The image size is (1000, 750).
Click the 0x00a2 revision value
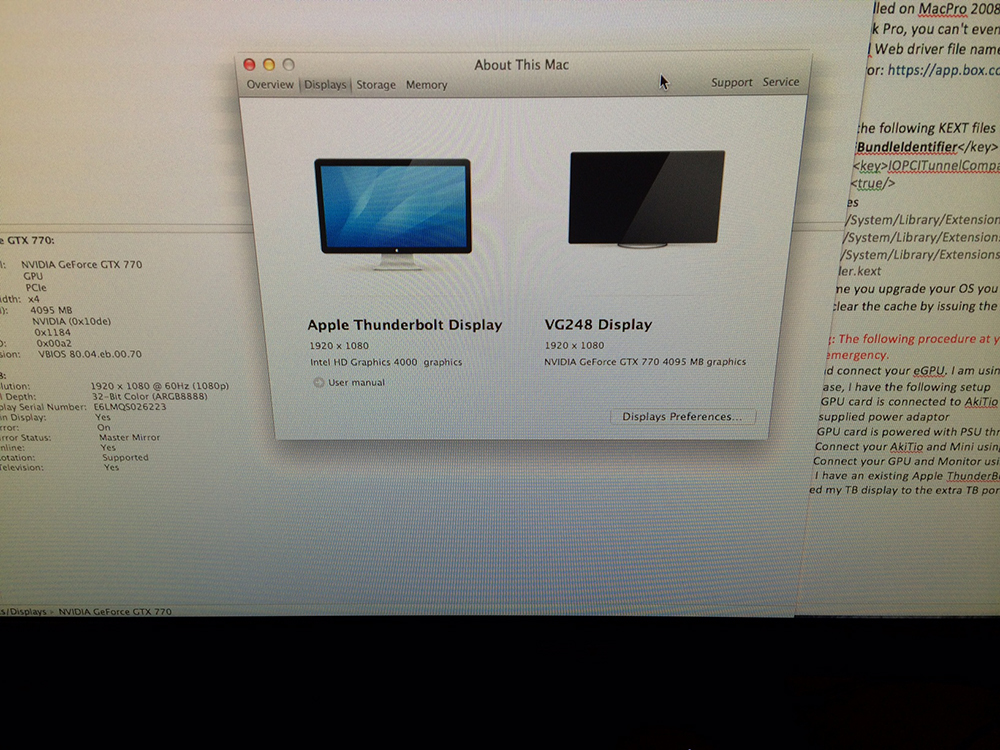[x=54, y=343]
